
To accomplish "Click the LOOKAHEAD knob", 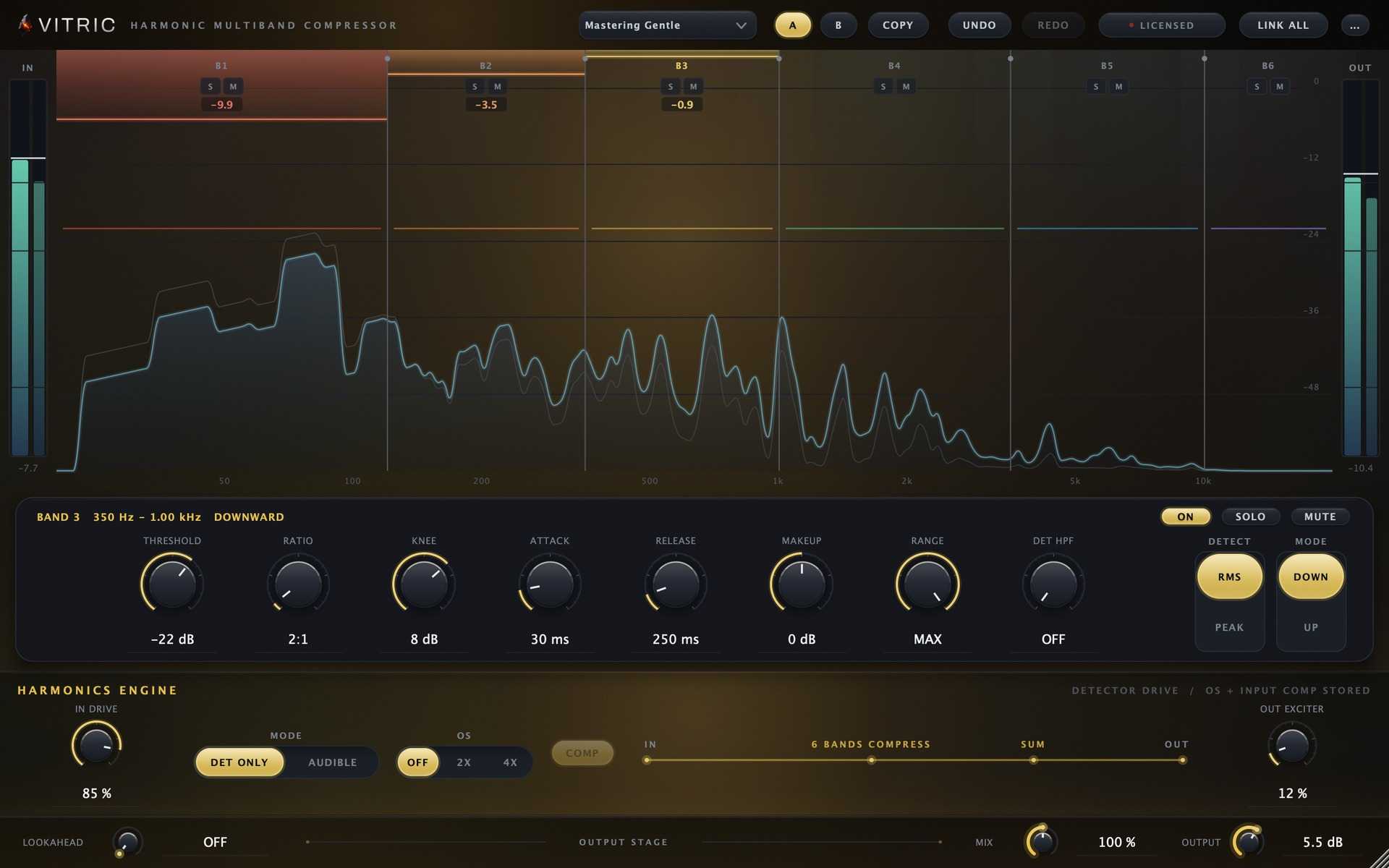I will coord(127,842).
